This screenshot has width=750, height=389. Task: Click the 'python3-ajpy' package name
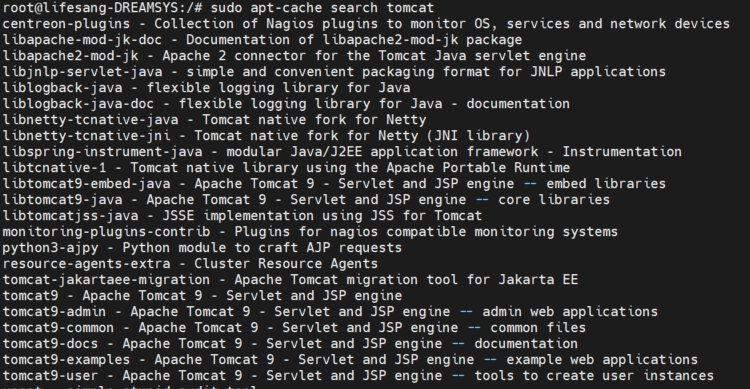coord(50,248)
